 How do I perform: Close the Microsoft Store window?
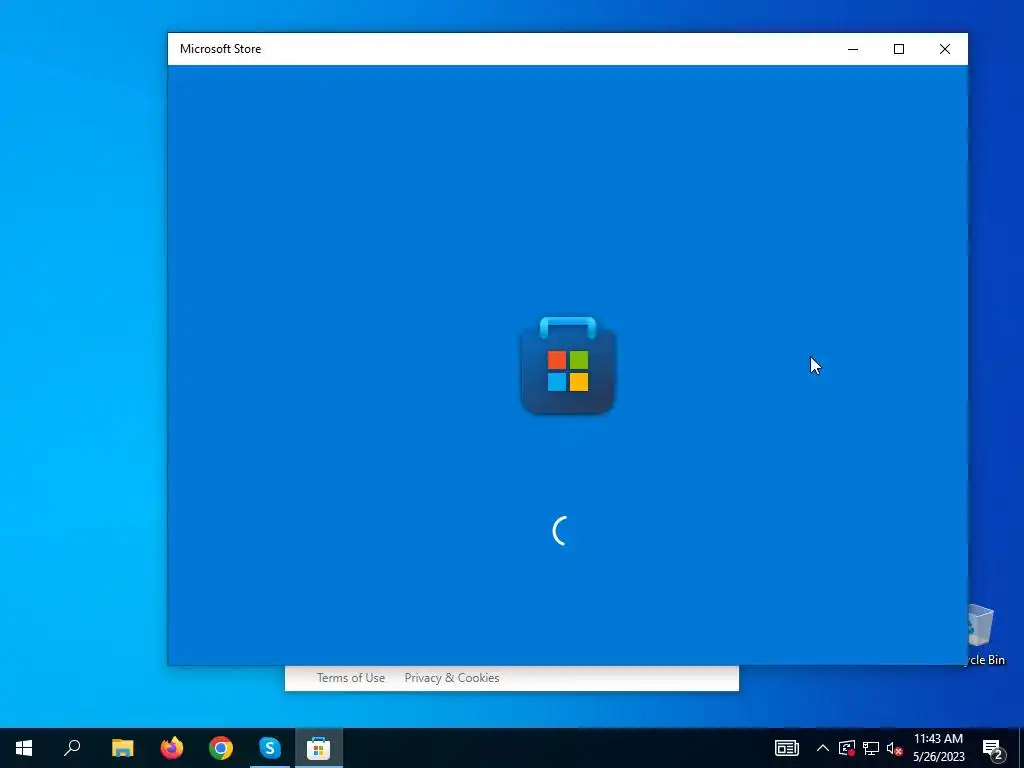[945, 49]
